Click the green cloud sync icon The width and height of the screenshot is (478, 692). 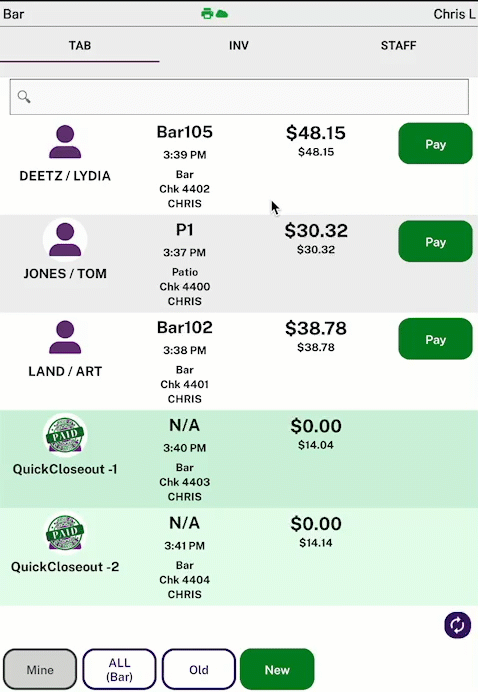pos(222,14)
